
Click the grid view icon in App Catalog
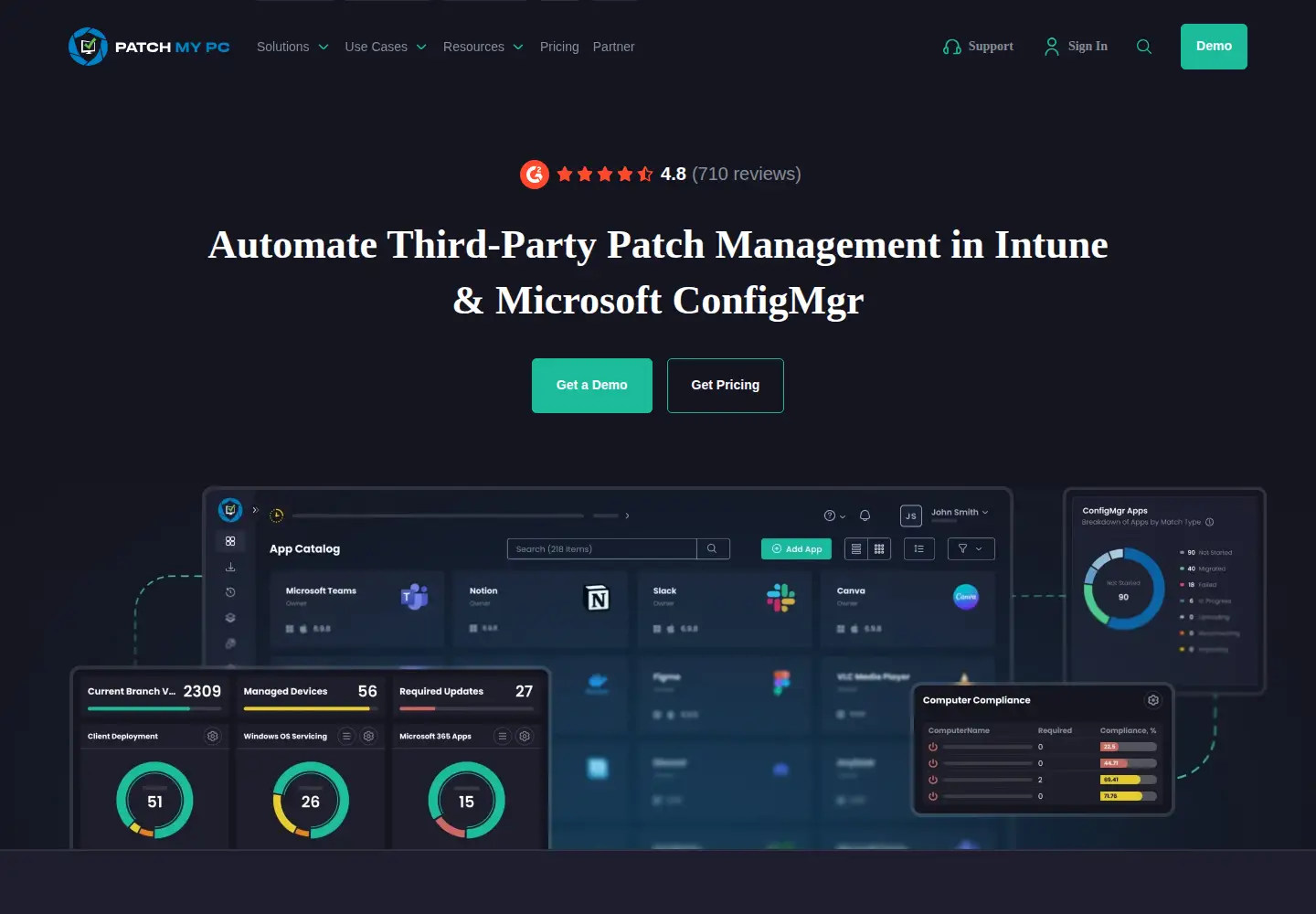pos(879,548)
